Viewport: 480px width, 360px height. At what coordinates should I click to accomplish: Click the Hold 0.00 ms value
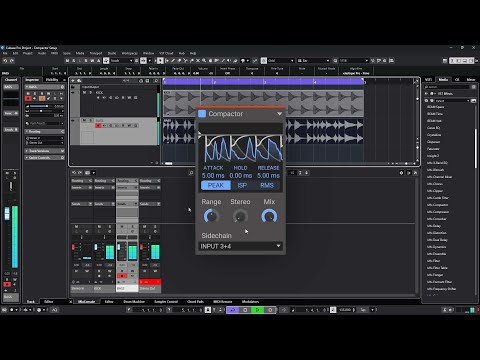tap(241, 175)
